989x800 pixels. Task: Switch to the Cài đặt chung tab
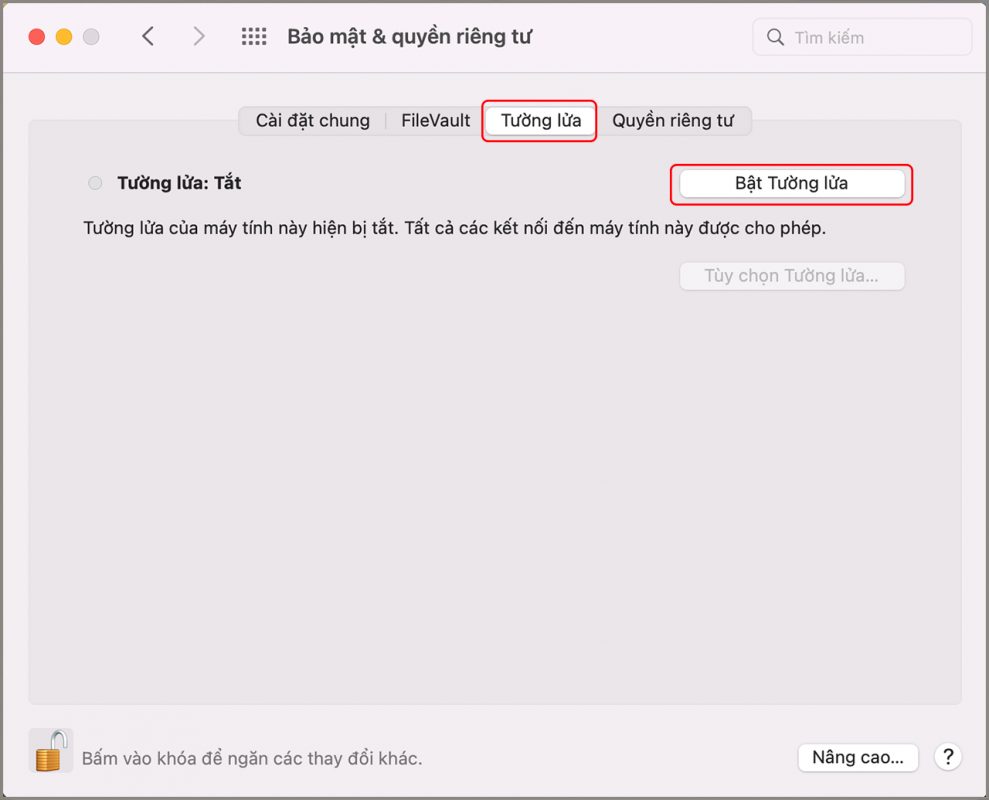tap(312, 121)
